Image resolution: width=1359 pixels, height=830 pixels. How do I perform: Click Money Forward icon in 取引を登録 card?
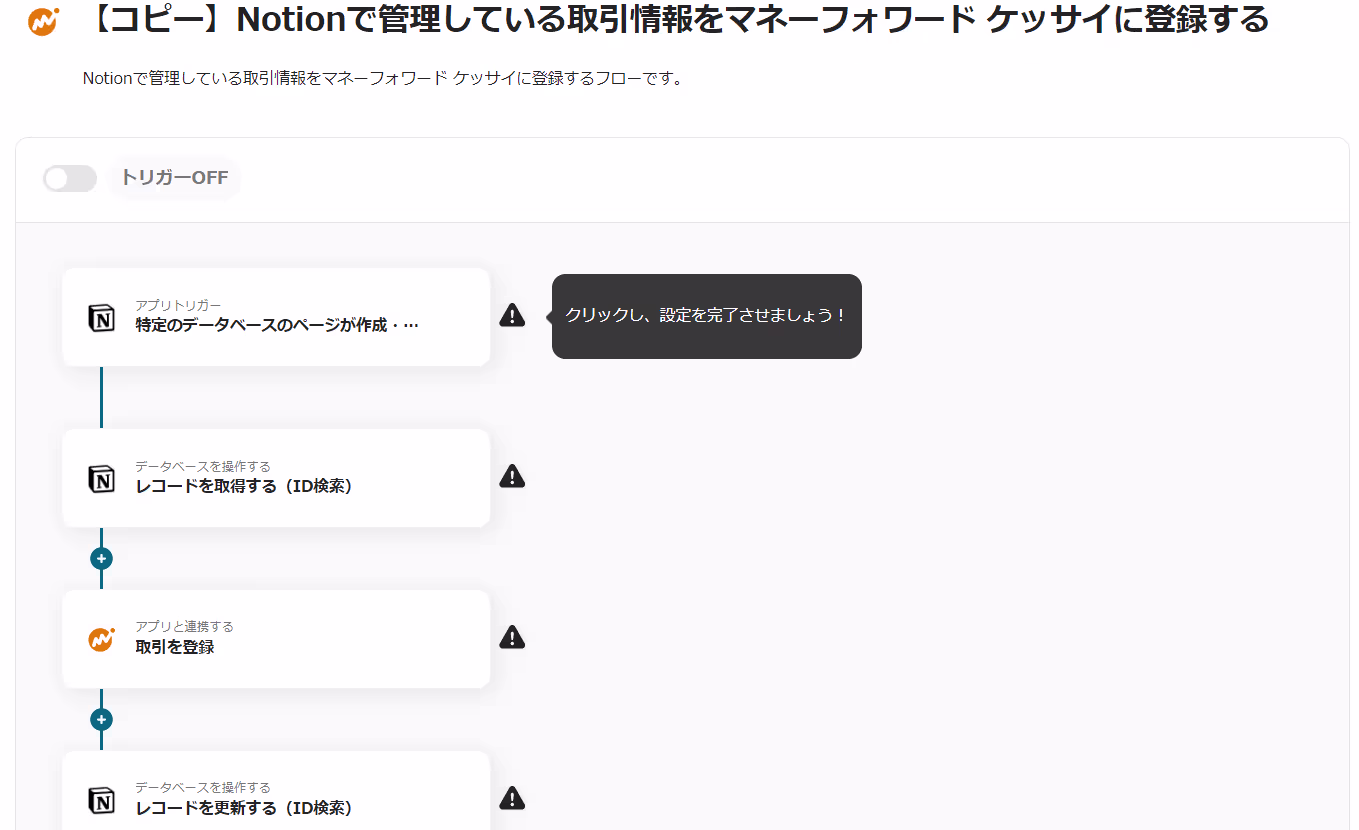click(x=101, y=639)
